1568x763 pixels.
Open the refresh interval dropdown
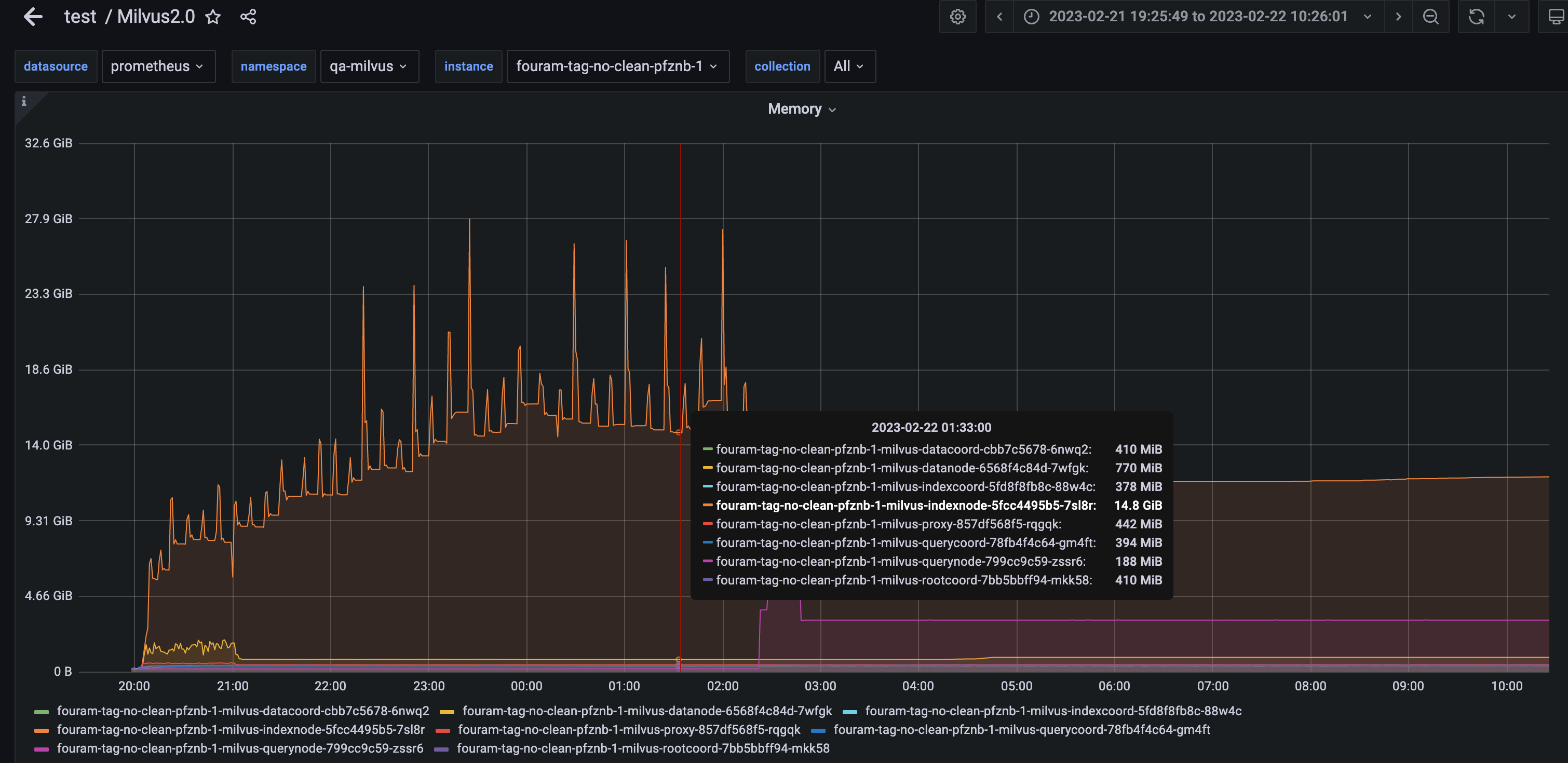(x=1511, y=17)
